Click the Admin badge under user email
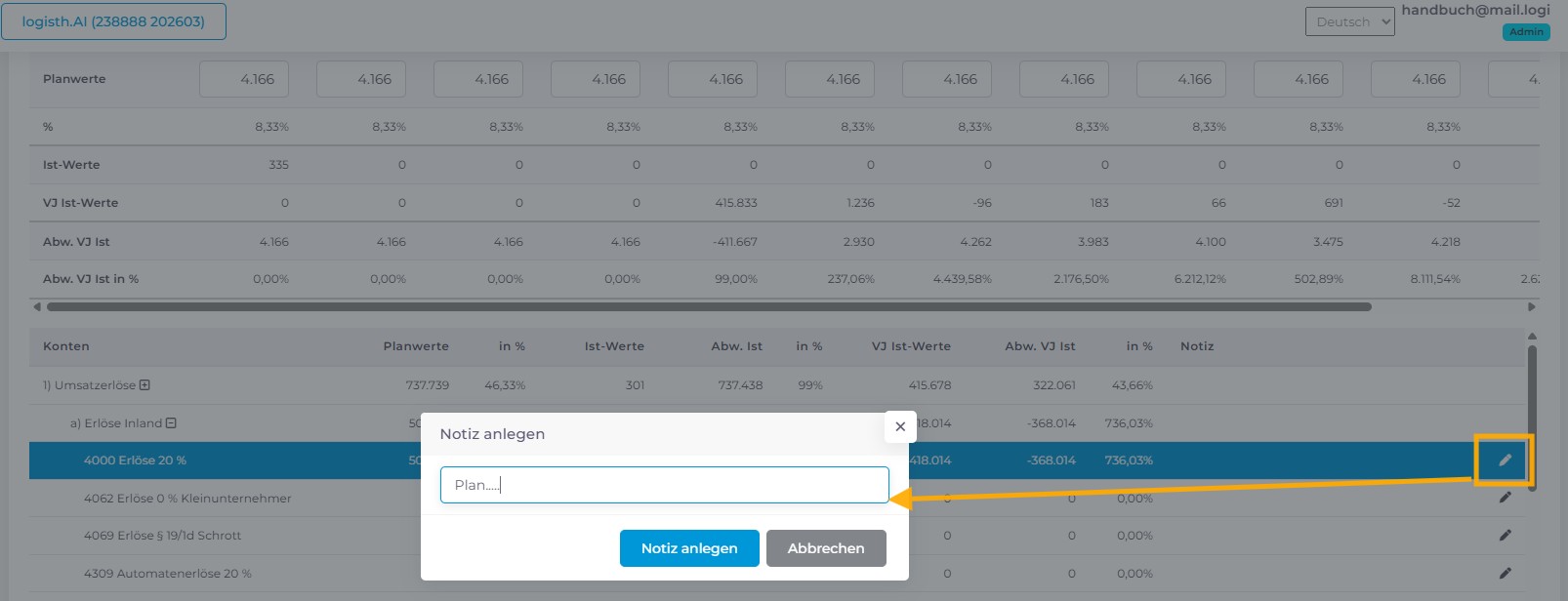The height and width of the screenshot is (601, 1568). tap(1526, 32)
